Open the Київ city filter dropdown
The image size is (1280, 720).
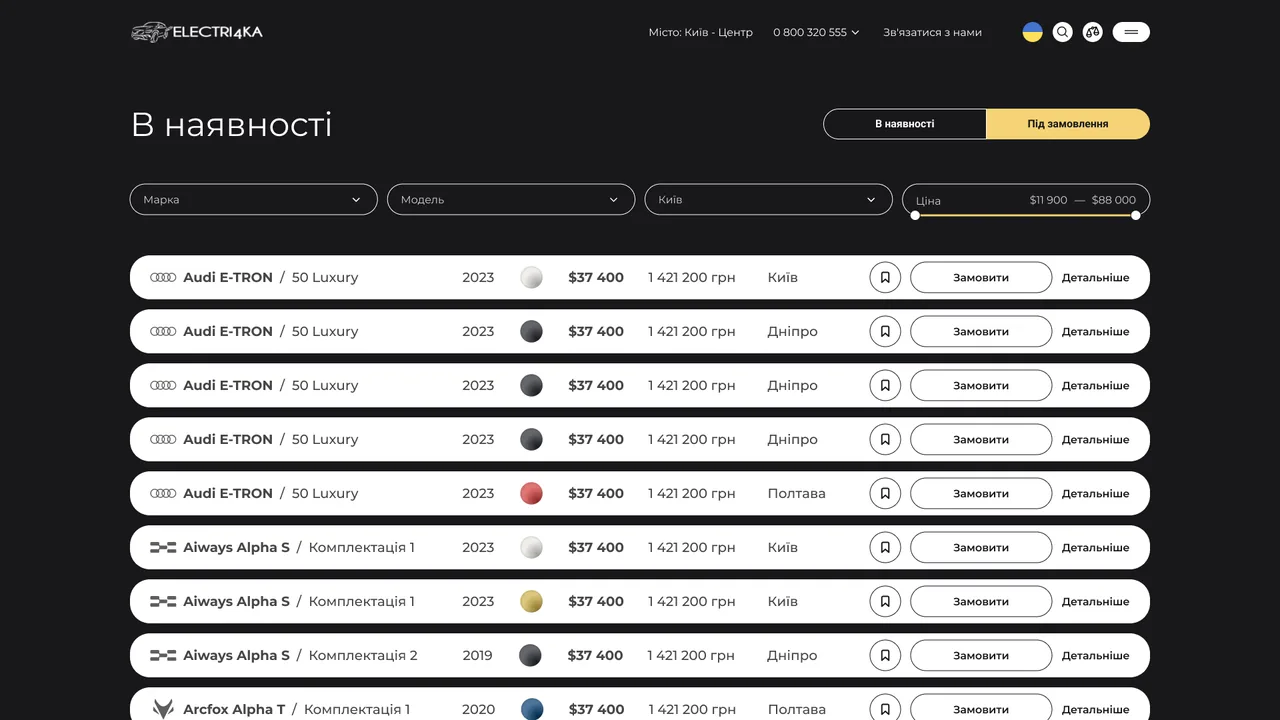(x=768, y=199)
